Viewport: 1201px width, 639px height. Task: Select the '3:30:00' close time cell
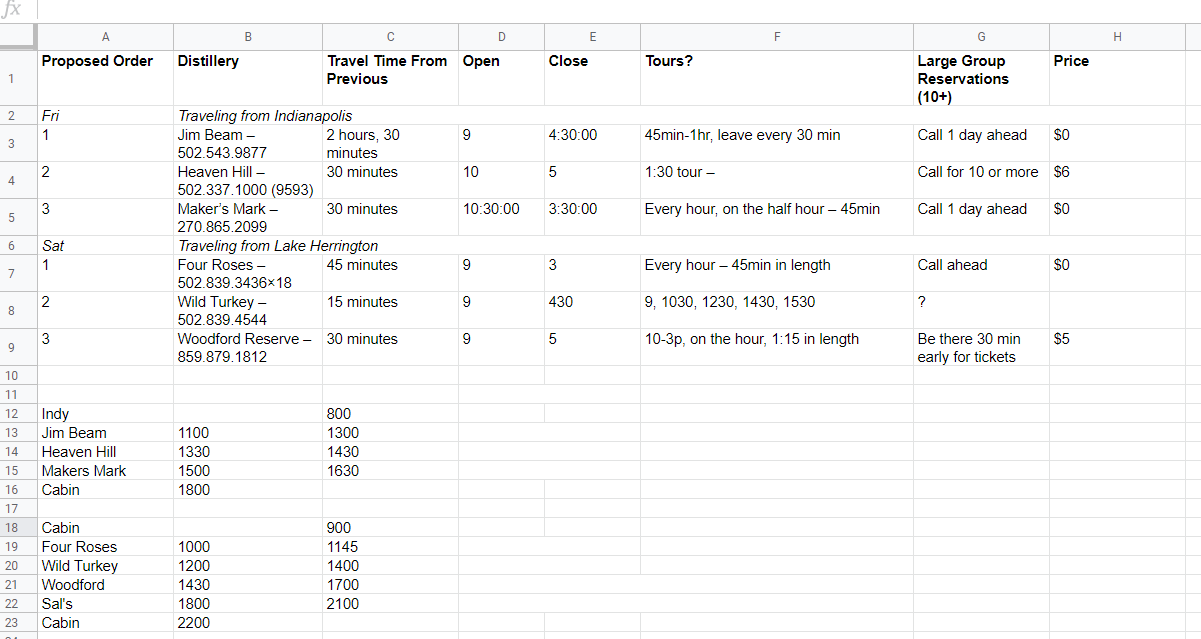tap(593, 218)
